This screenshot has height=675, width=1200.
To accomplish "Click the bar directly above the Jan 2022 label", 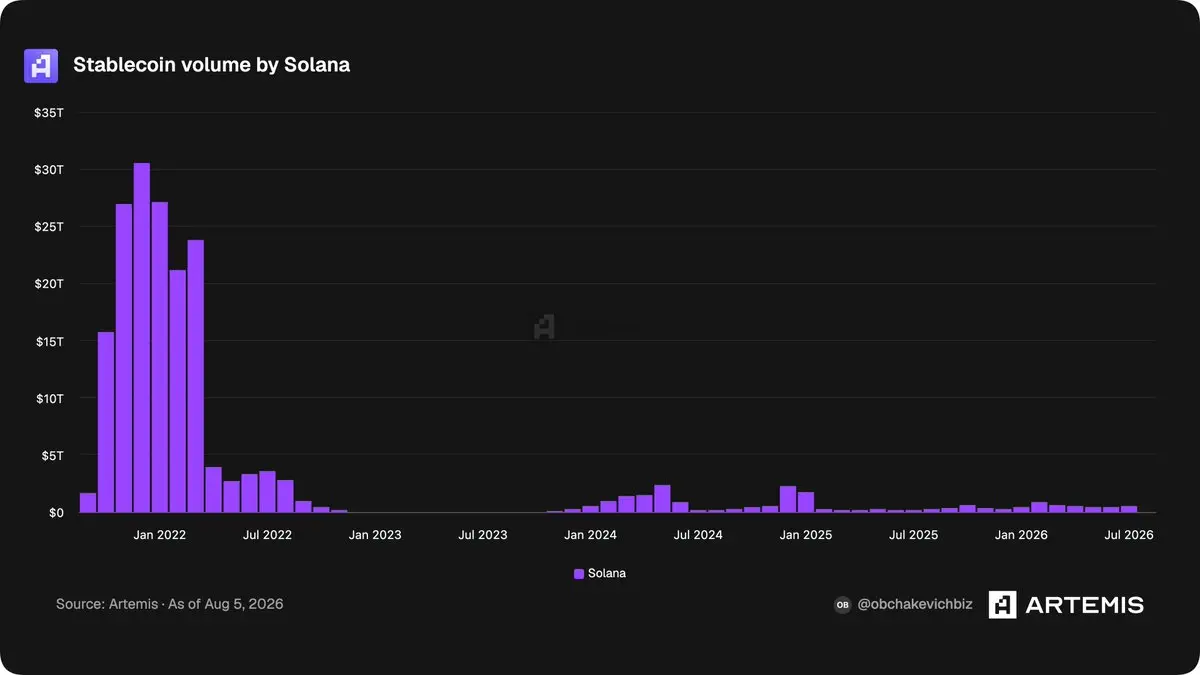I will (160, 358).
